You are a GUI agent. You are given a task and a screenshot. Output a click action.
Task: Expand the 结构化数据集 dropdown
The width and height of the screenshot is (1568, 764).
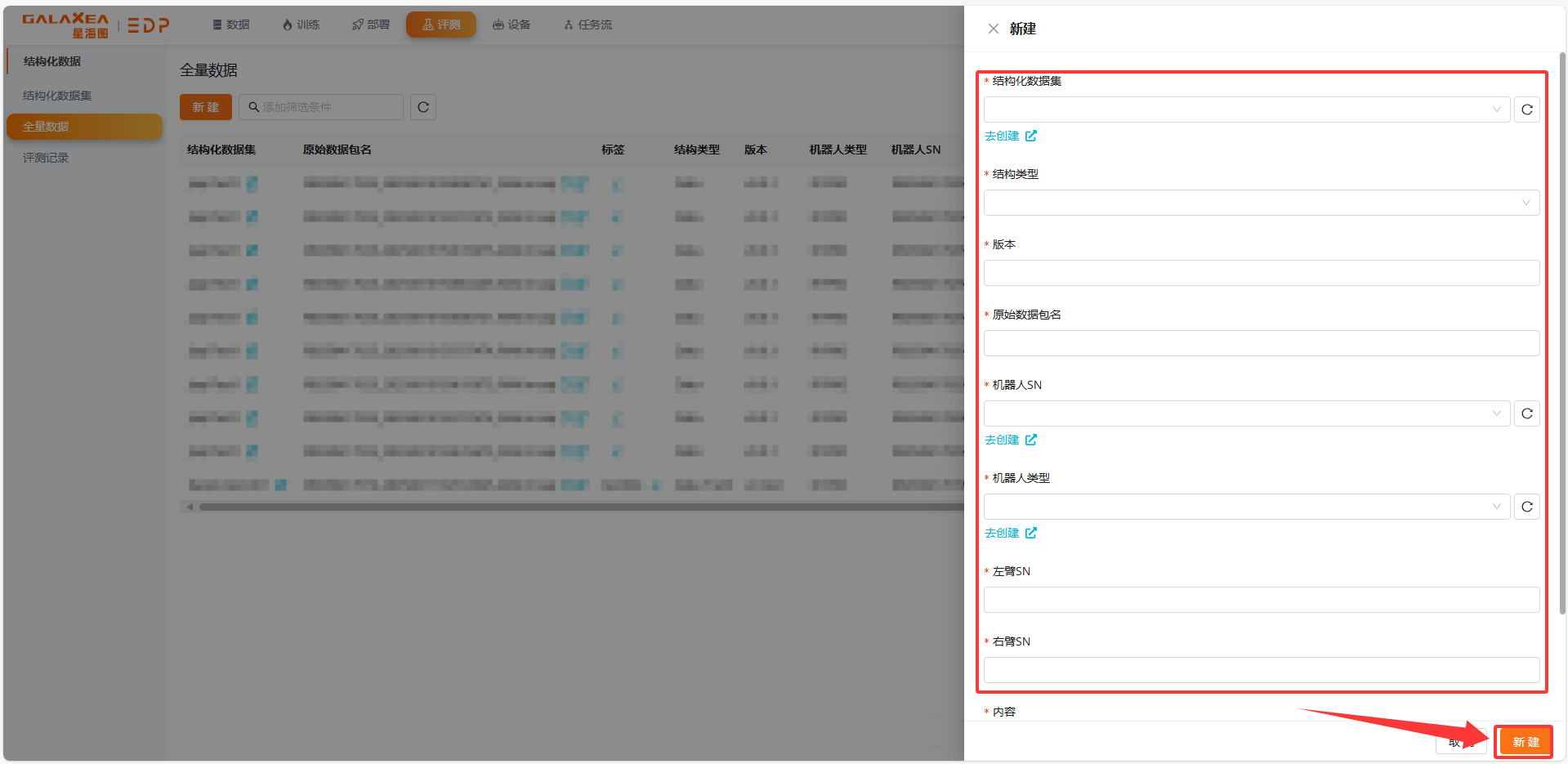coord(1246,109)
